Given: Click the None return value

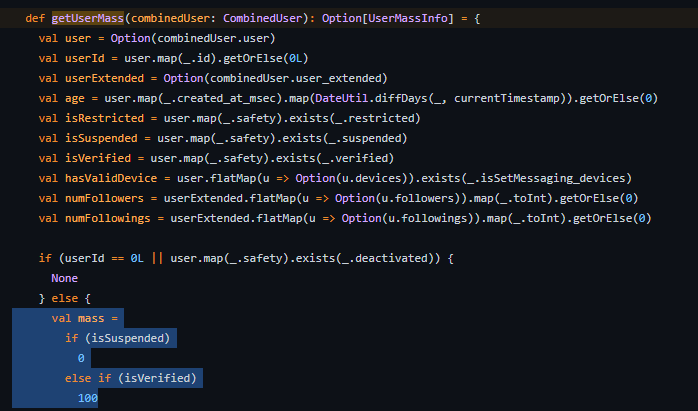Looking at the screenshot, I should (x=66, y=278).
